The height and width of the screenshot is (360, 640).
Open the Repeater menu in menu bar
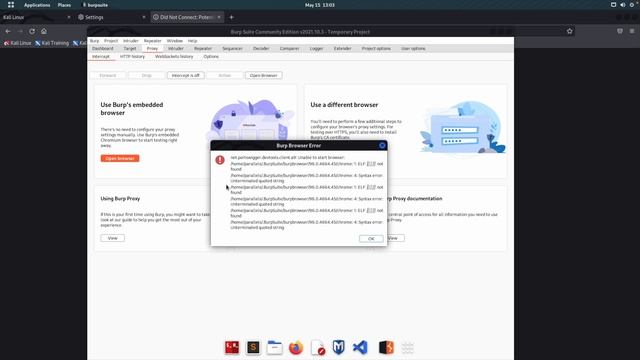[153, 41]
